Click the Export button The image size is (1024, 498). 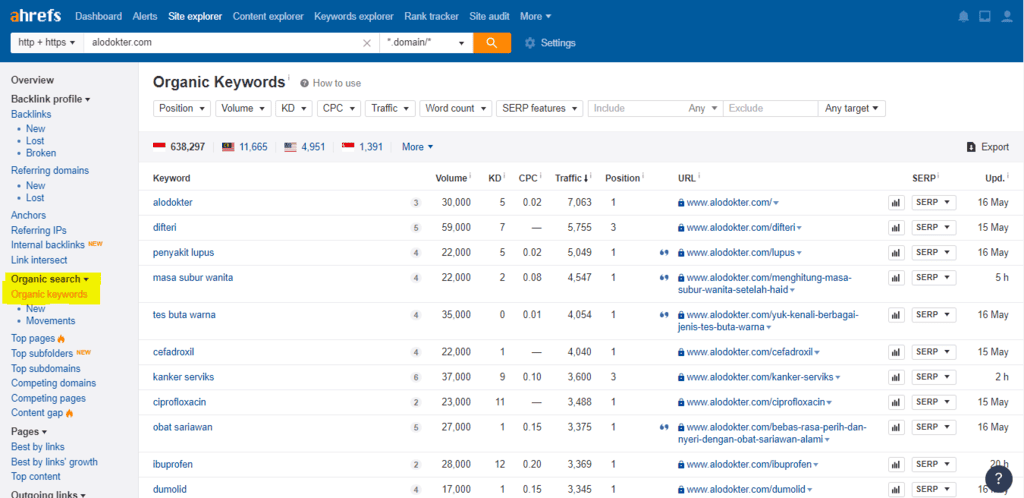(x=987, y=147)
